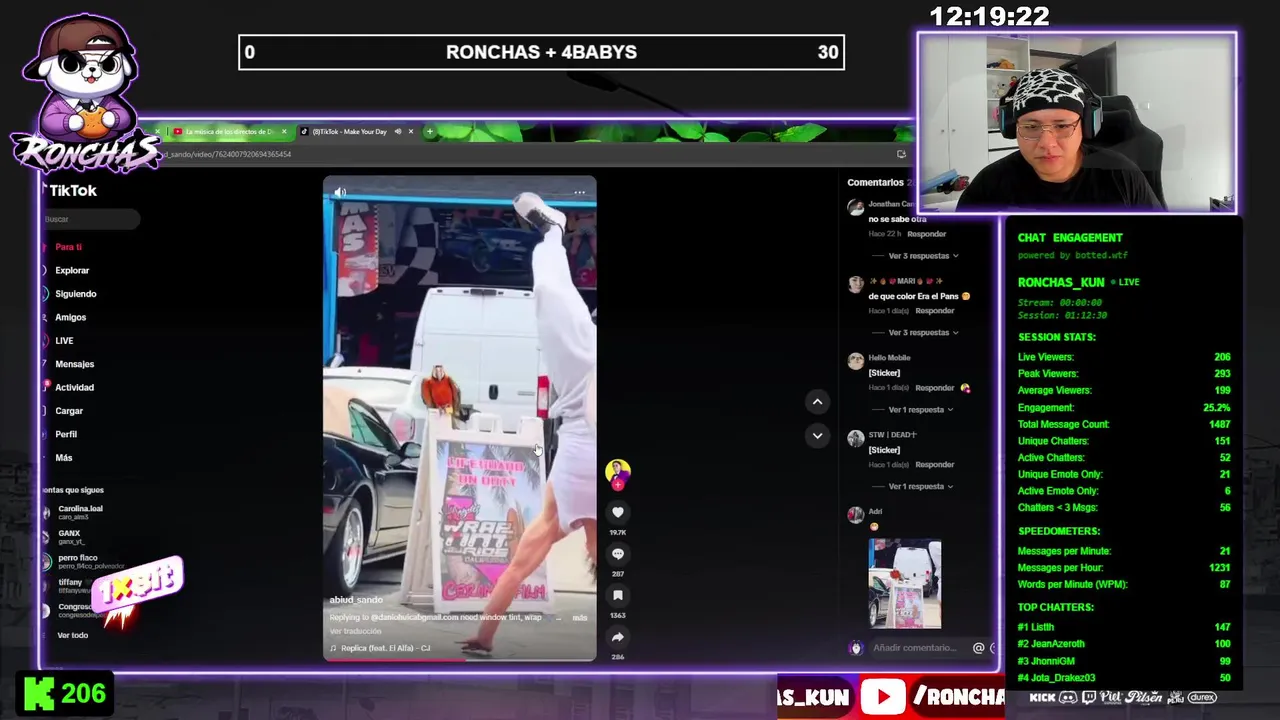Open comments via the speech bubble icon

[x=617, y=554]
